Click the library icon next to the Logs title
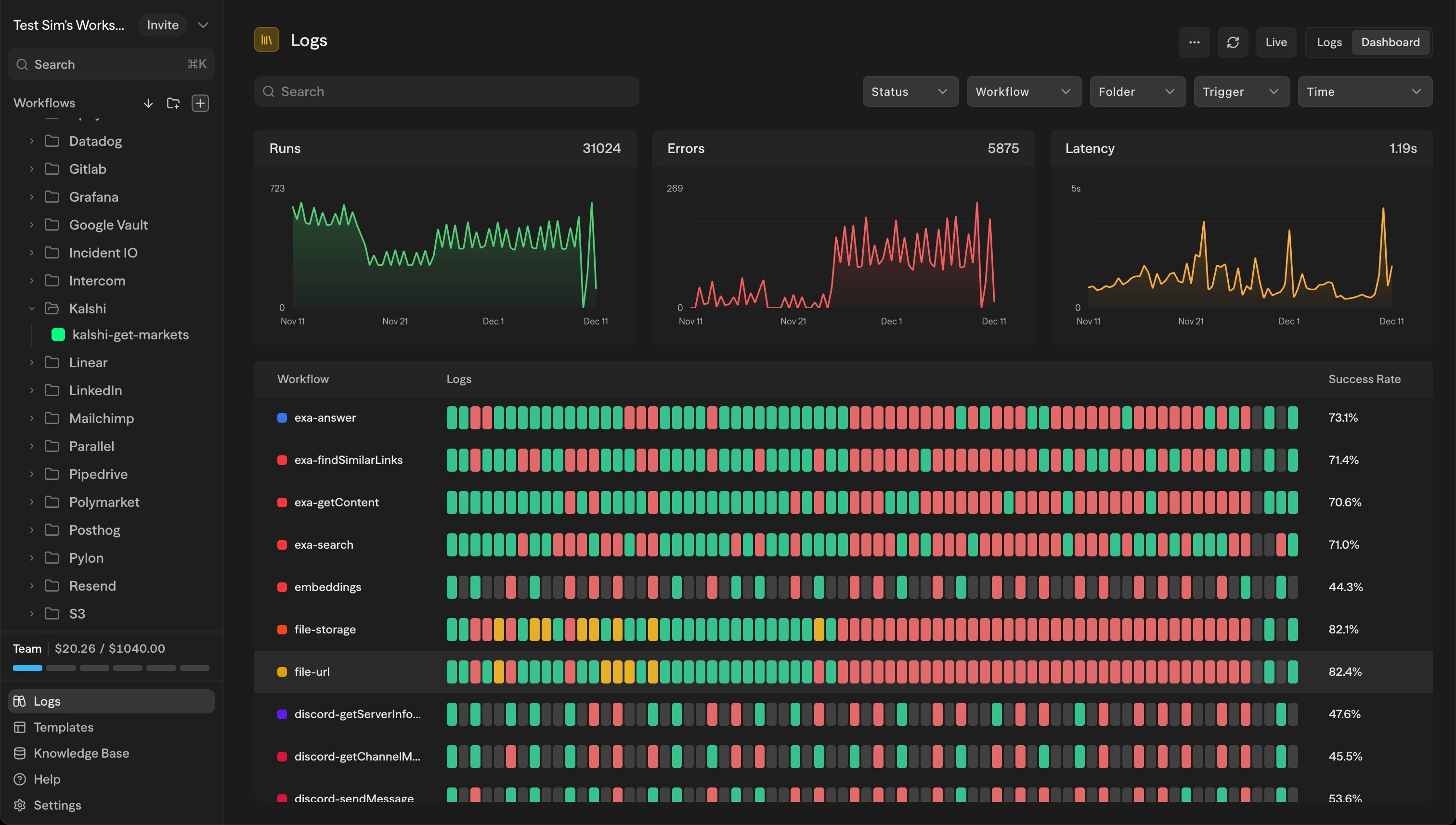 click(x=266, y=39)
